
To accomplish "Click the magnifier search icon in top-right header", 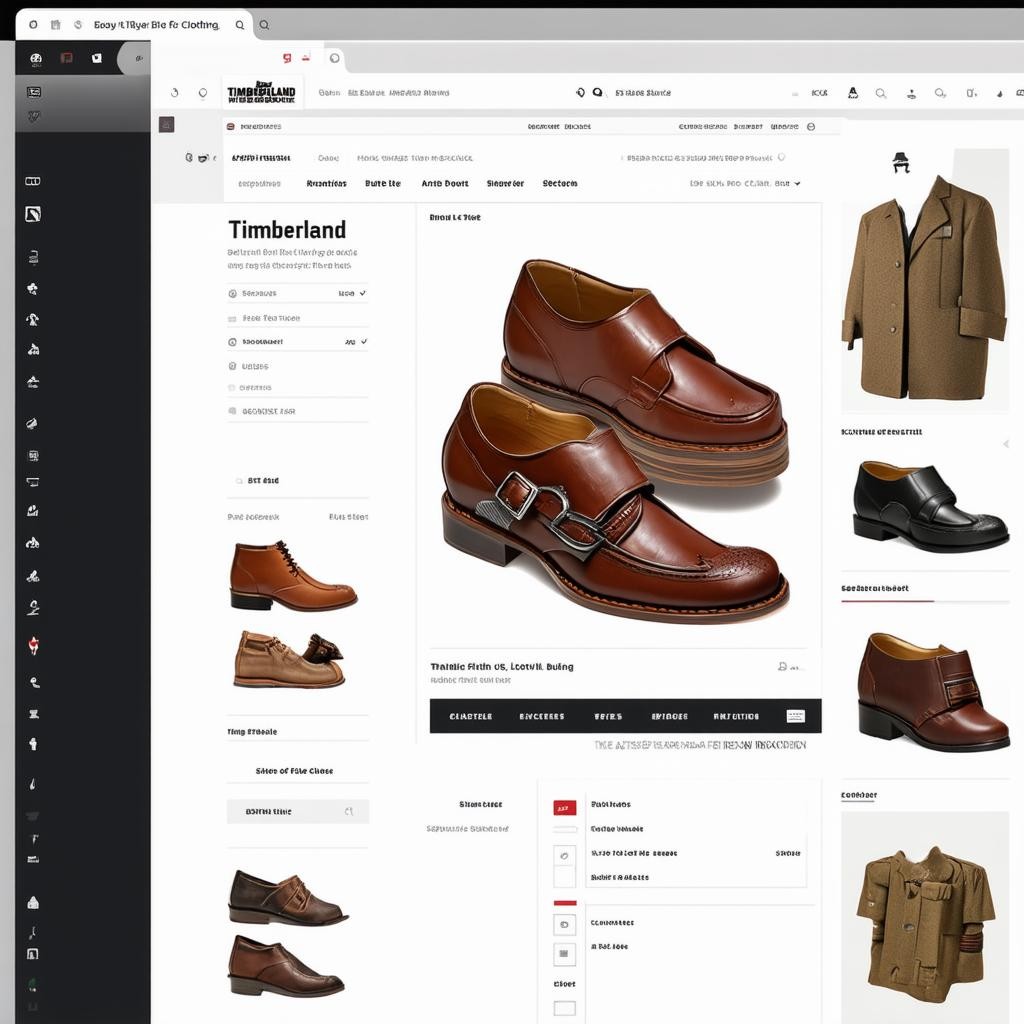I will (881, 93).
